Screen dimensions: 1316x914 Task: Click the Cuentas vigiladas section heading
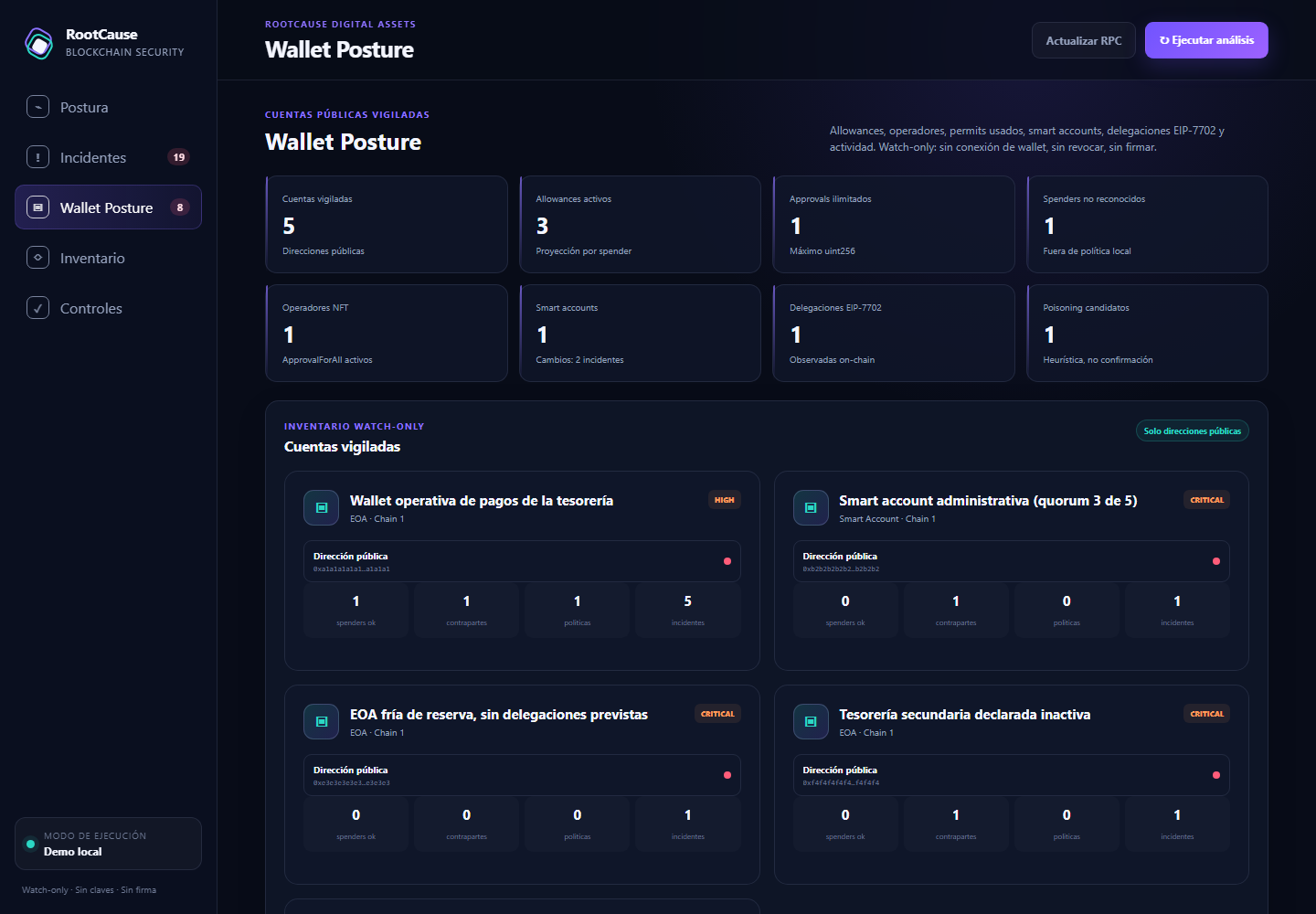pyautogui.click(x=342, y=447)
